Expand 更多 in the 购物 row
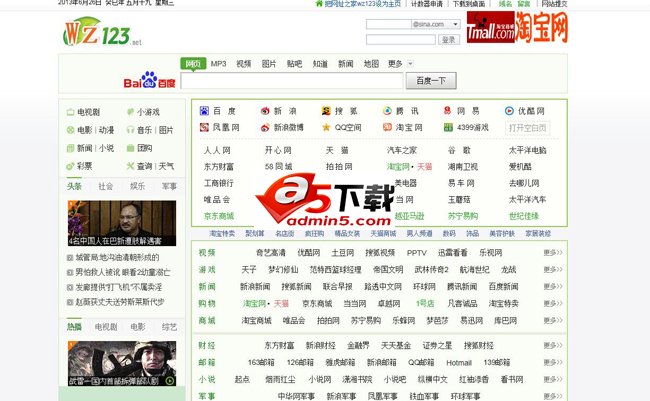The height and width of the screenshot is (401, 650). click(553, 304)
